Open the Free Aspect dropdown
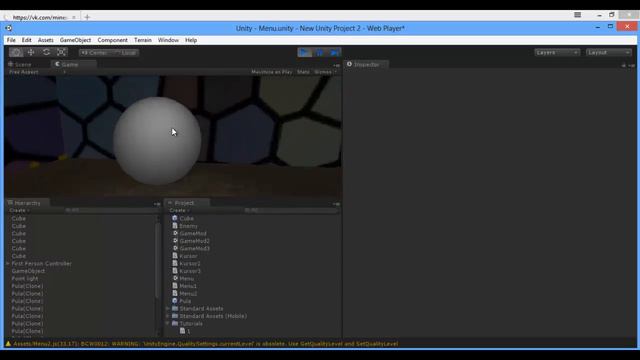The height and width of the screenshot is (360, 640). coord(38,72)
